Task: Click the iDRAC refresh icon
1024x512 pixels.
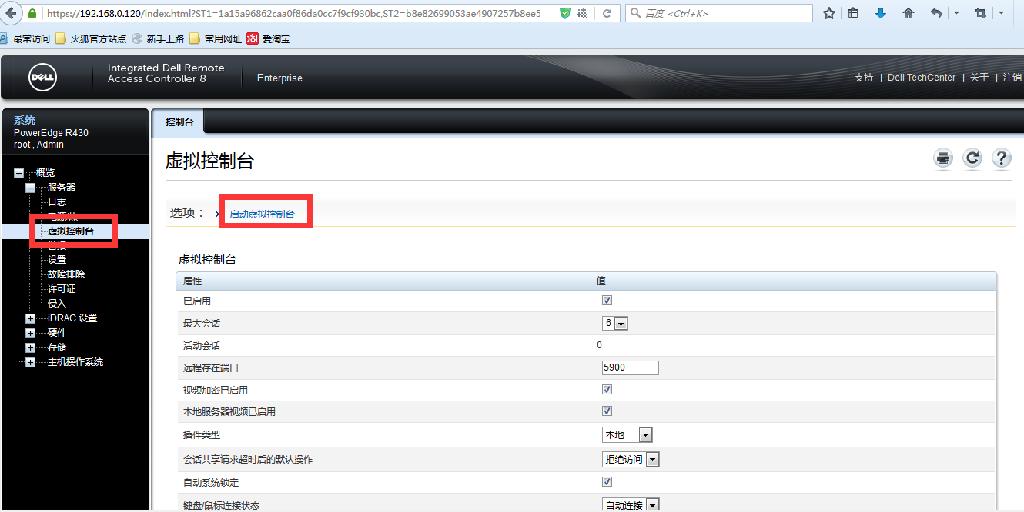Action: (972, 159)
